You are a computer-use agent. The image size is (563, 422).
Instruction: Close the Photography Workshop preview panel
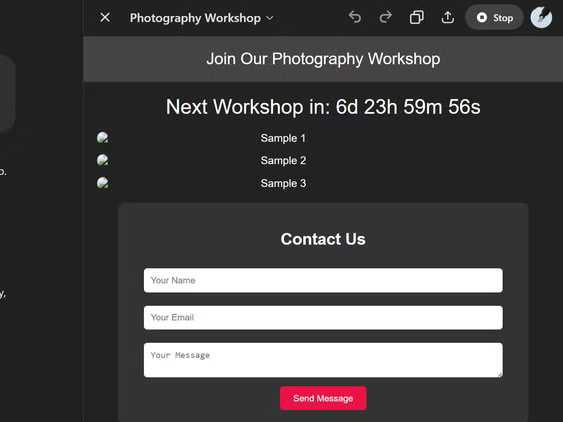105,17
